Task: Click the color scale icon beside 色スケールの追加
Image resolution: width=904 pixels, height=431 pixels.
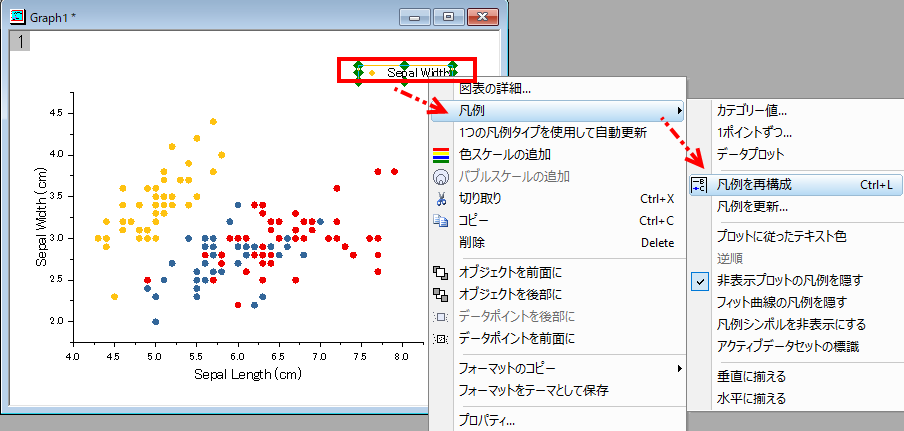Action: click(x=441, y=154)
